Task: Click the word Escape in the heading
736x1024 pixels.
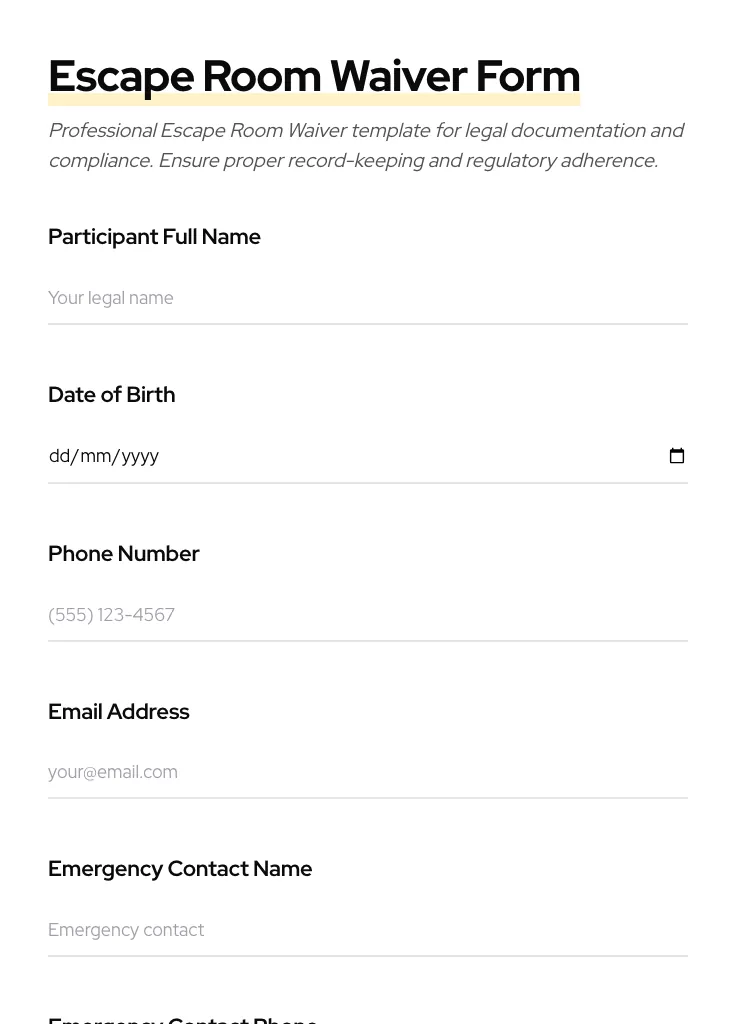Action: point(120,76)
